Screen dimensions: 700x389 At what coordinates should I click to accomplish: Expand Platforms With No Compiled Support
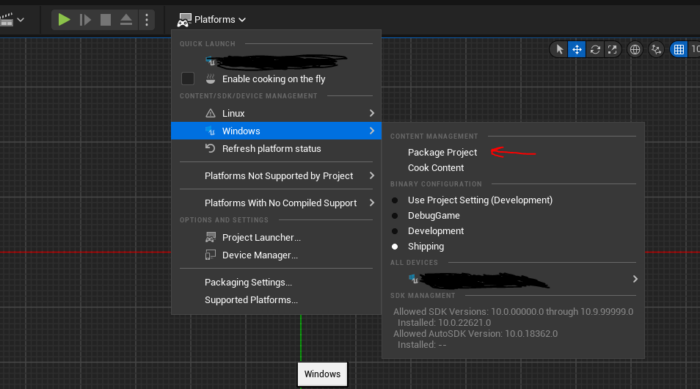click(x=276, y=203)
